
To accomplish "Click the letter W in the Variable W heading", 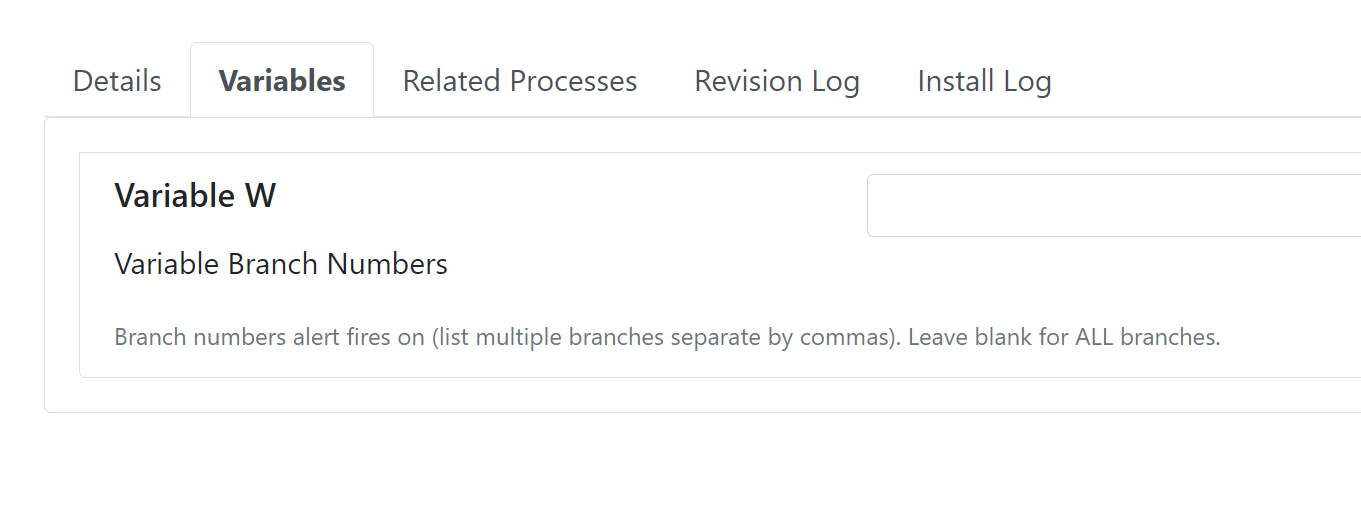I will pyautogui.click(x=260, y=195).
